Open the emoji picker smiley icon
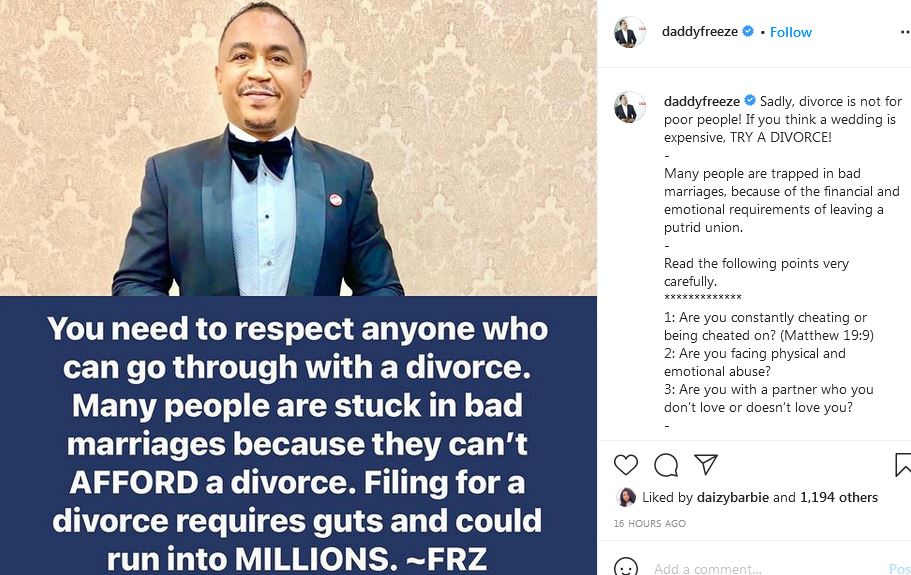The height and width of the screenshot is (575, 911). (x=626, y=568)
